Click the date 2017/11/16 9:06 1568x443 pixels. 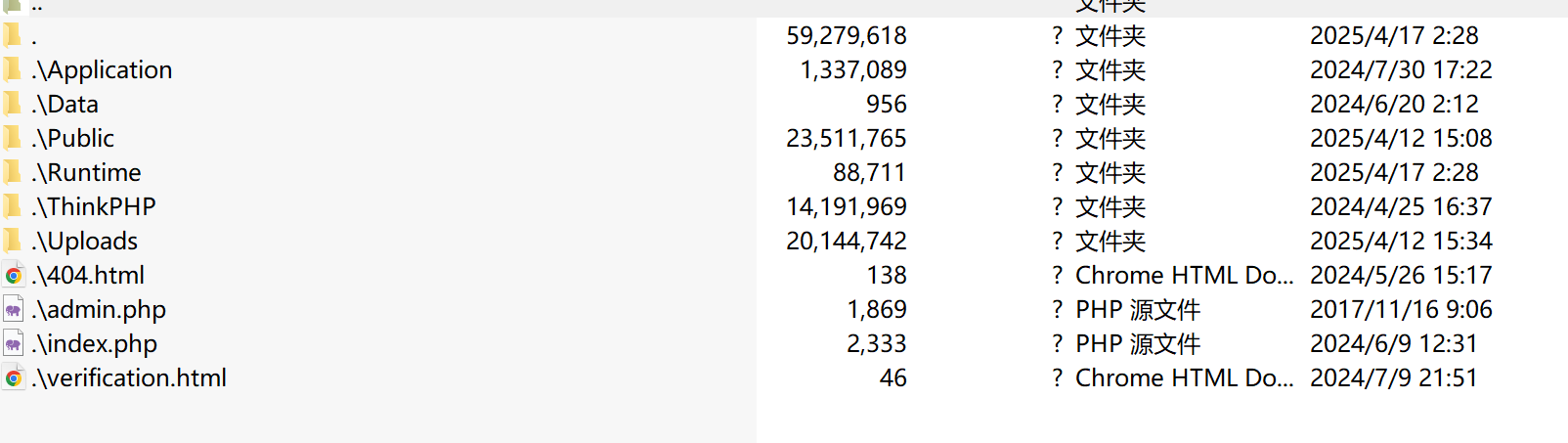pos(1401,309)
